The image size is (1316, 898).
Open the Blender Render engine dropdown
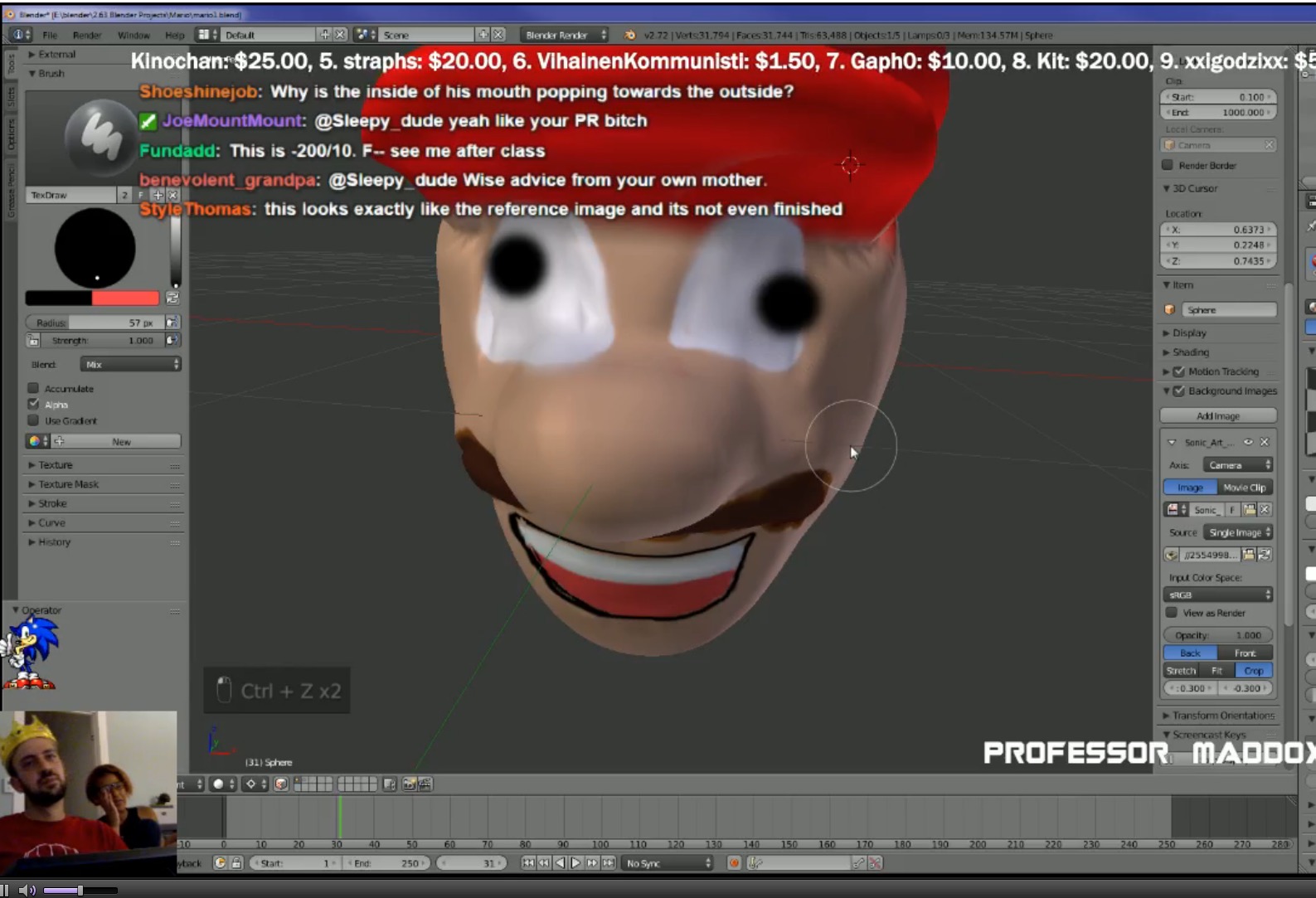(x=566, y=35)
